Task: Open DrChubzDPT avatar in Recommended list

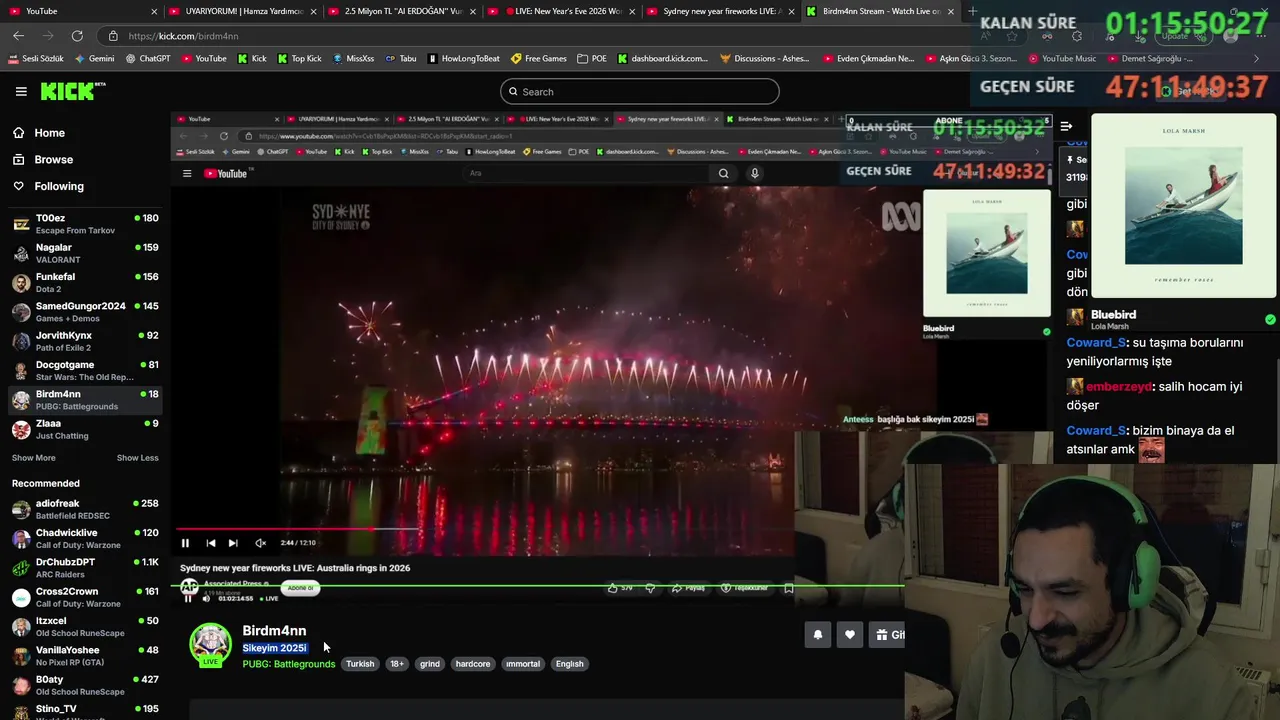Action: (x=21, y=568)
